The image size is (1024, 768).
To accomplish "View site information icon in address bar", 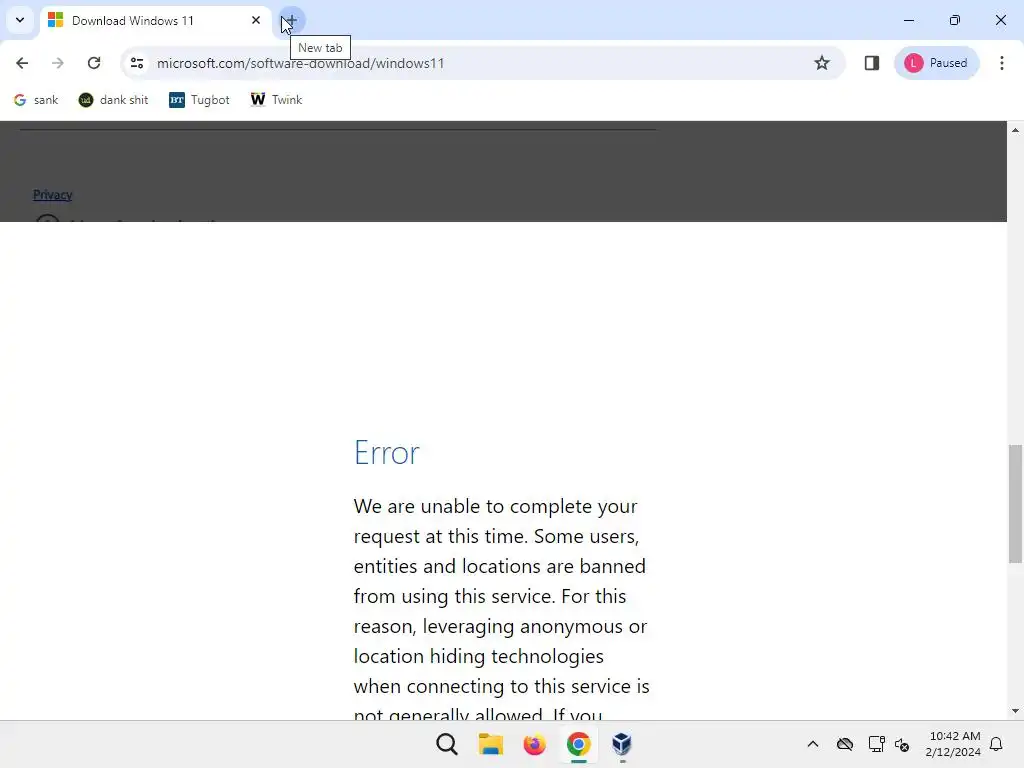I will coord(137,63).
